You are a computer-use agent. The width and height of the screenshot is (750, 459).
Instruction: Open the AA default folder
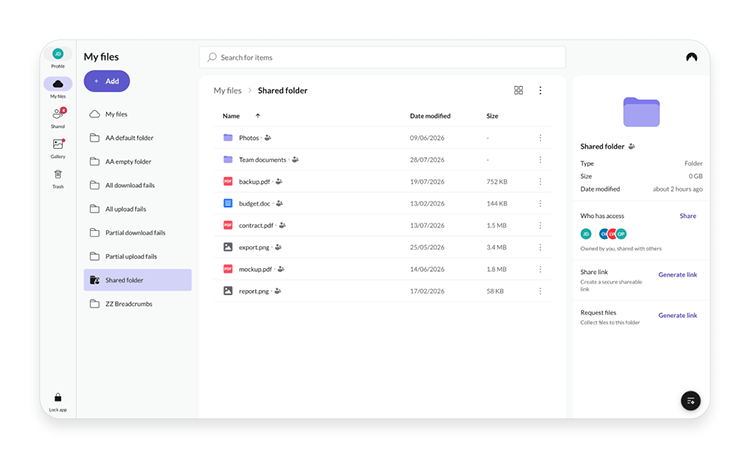coord(138,138)
